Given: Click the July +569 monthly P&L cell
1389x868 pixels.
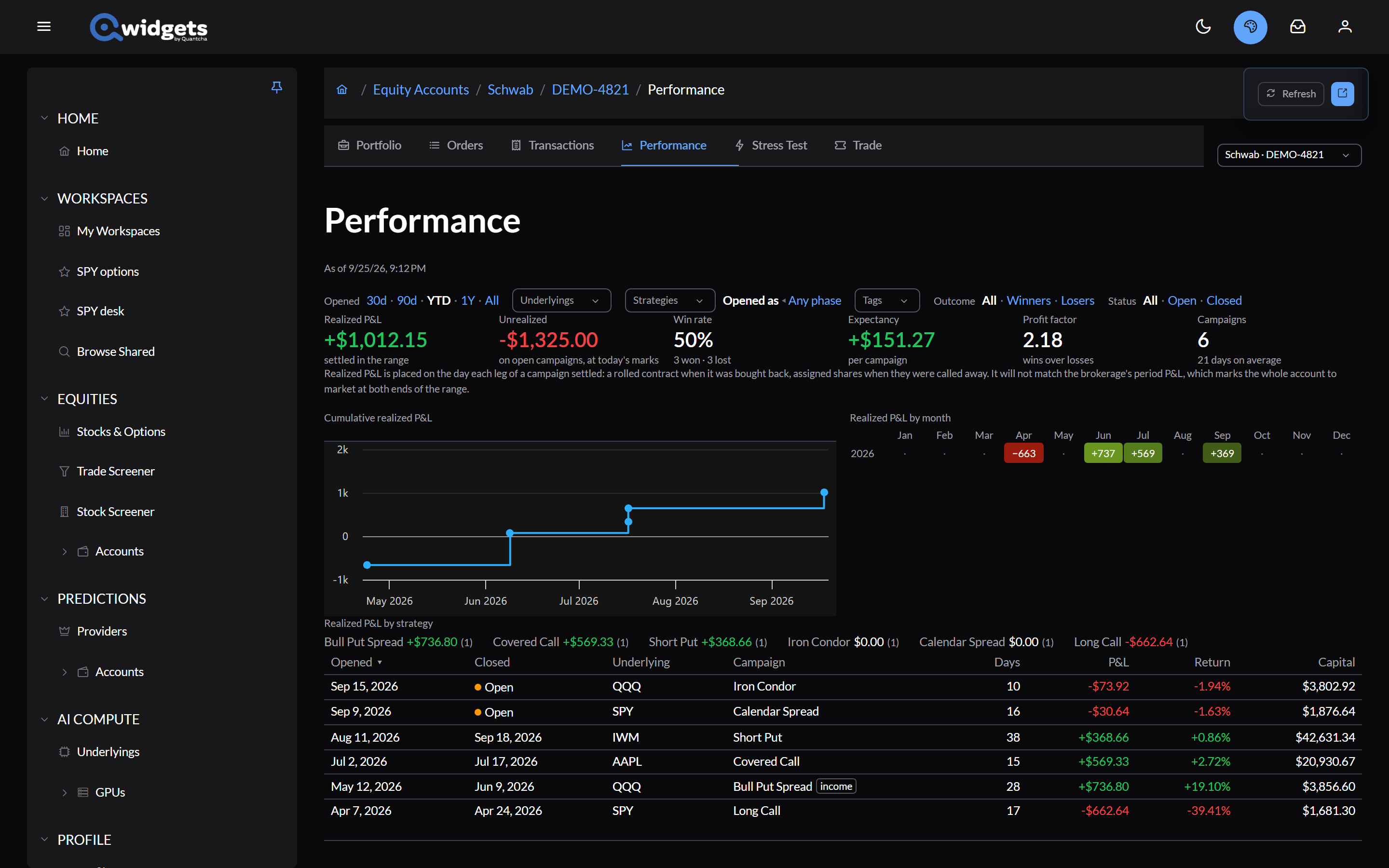Looking at the screenshot, I should coord(1142,453).
